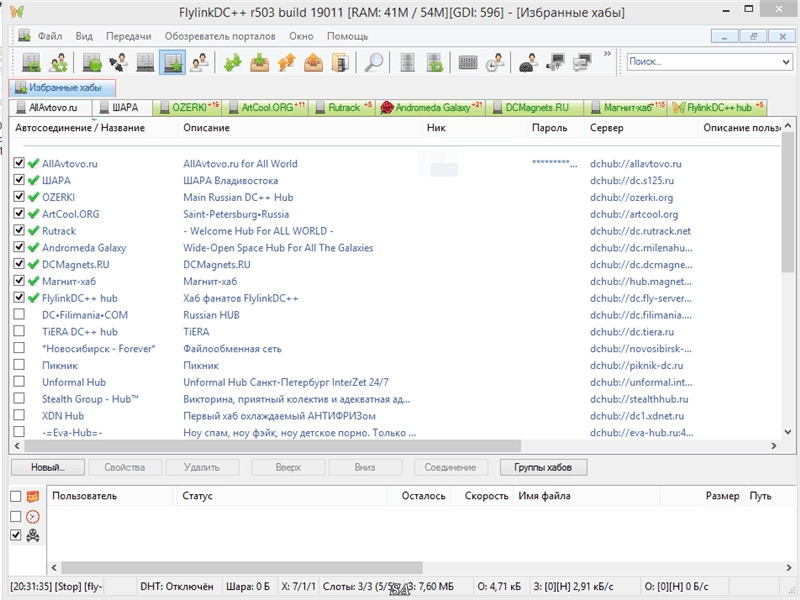Switch to the Andromeda Galaxy hub tab

430,108
